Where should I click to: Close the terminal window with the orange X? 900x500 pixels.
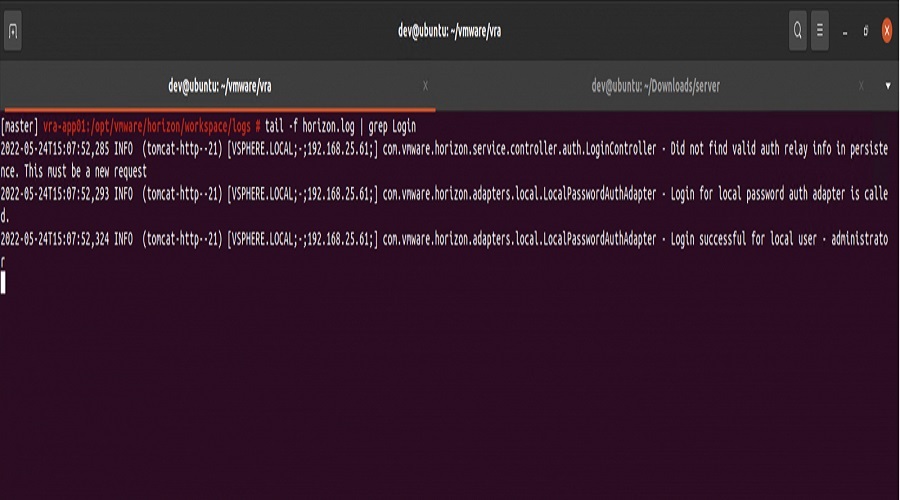tap(887, 31)
